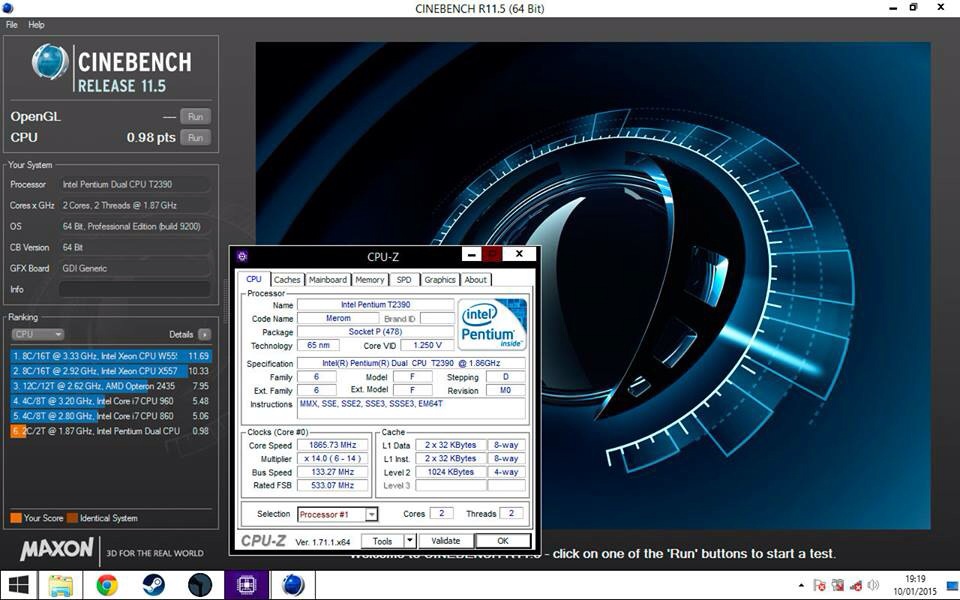Click the Bus Speed value 133.27 MHz

coord(333,472)
